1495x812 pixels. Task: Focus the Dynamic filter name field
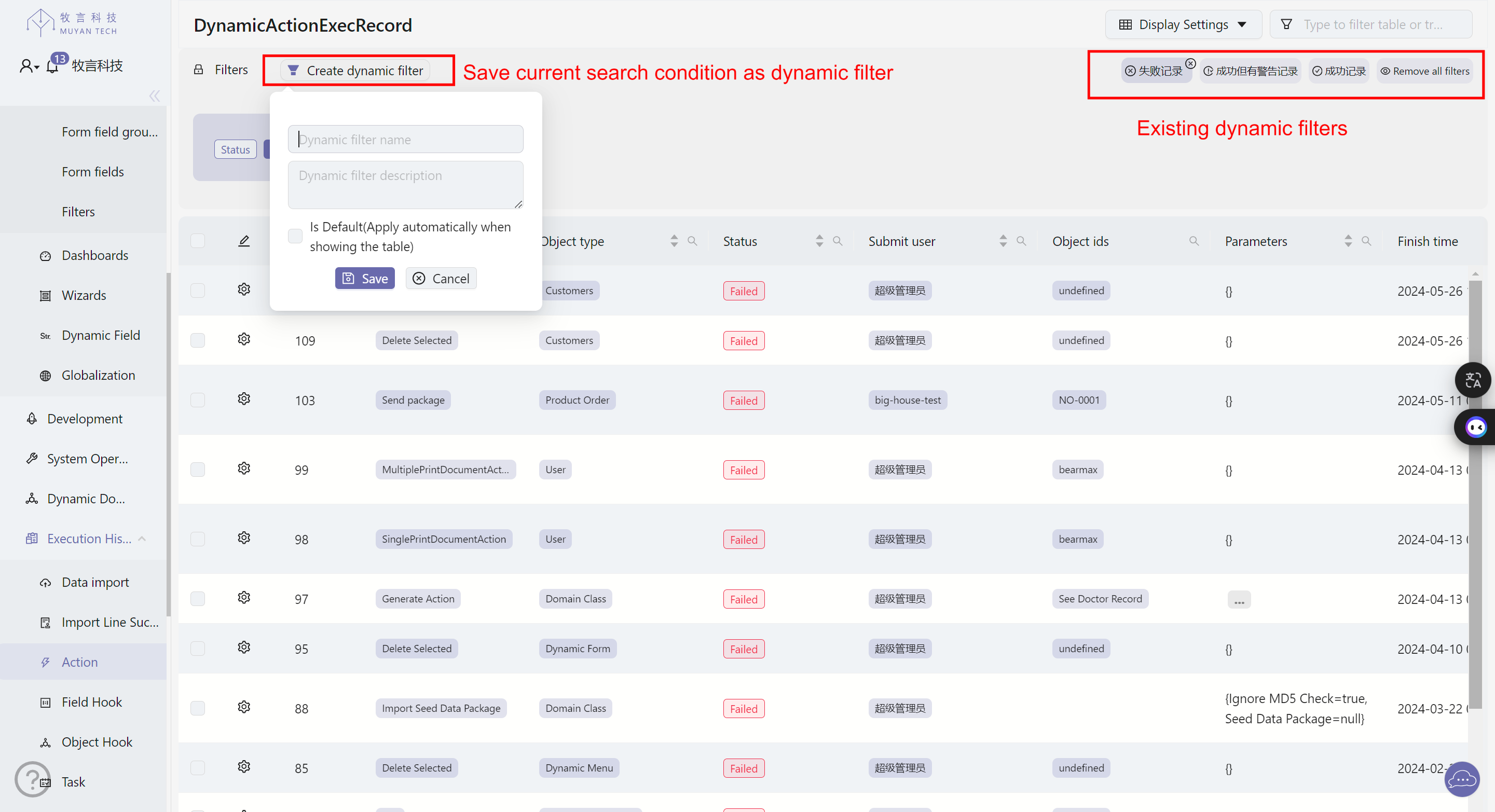406,139
